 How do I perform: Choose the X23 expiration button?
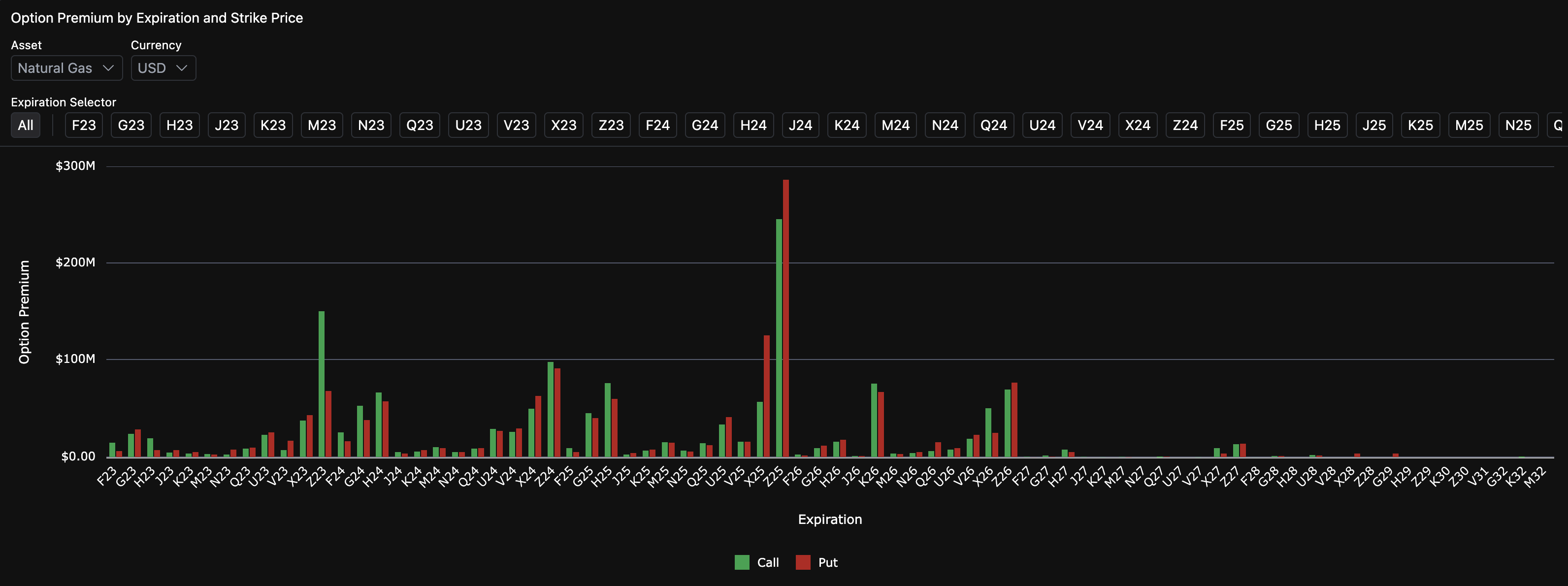564,126
